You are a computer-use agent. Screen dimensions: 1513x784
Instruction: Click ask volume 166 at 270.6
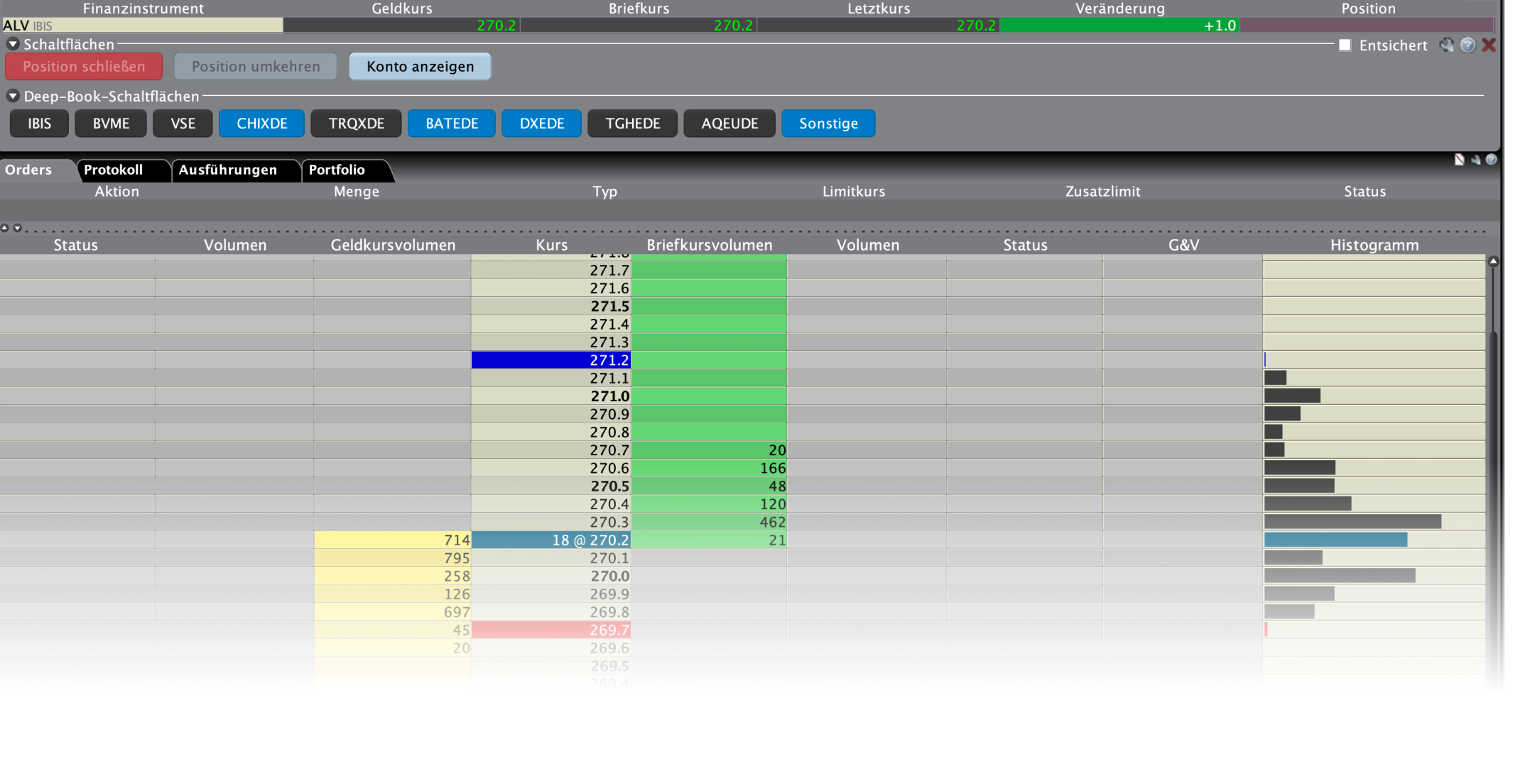coord(709,468)
